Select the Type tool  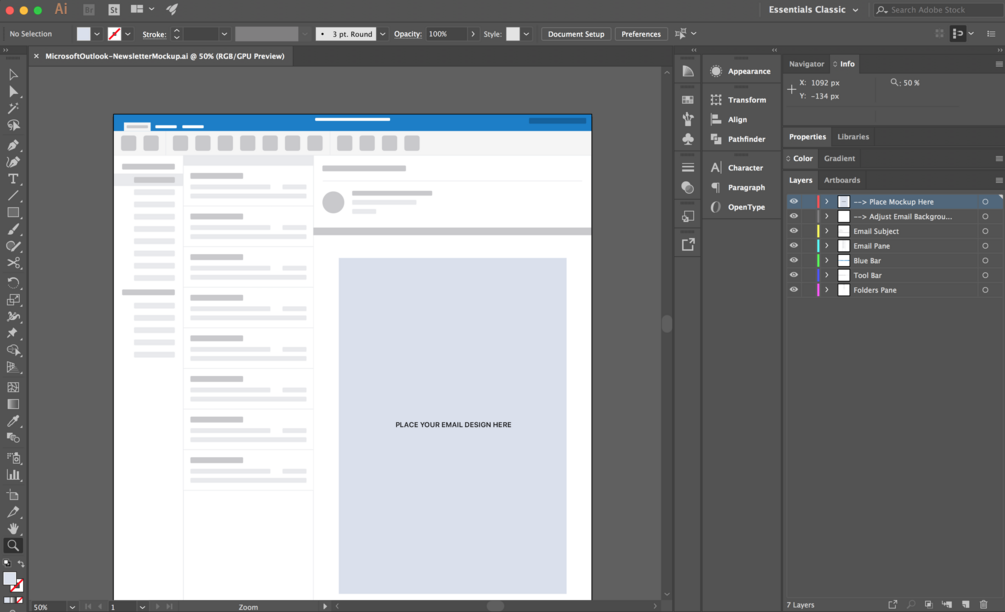tap(13, 179)
